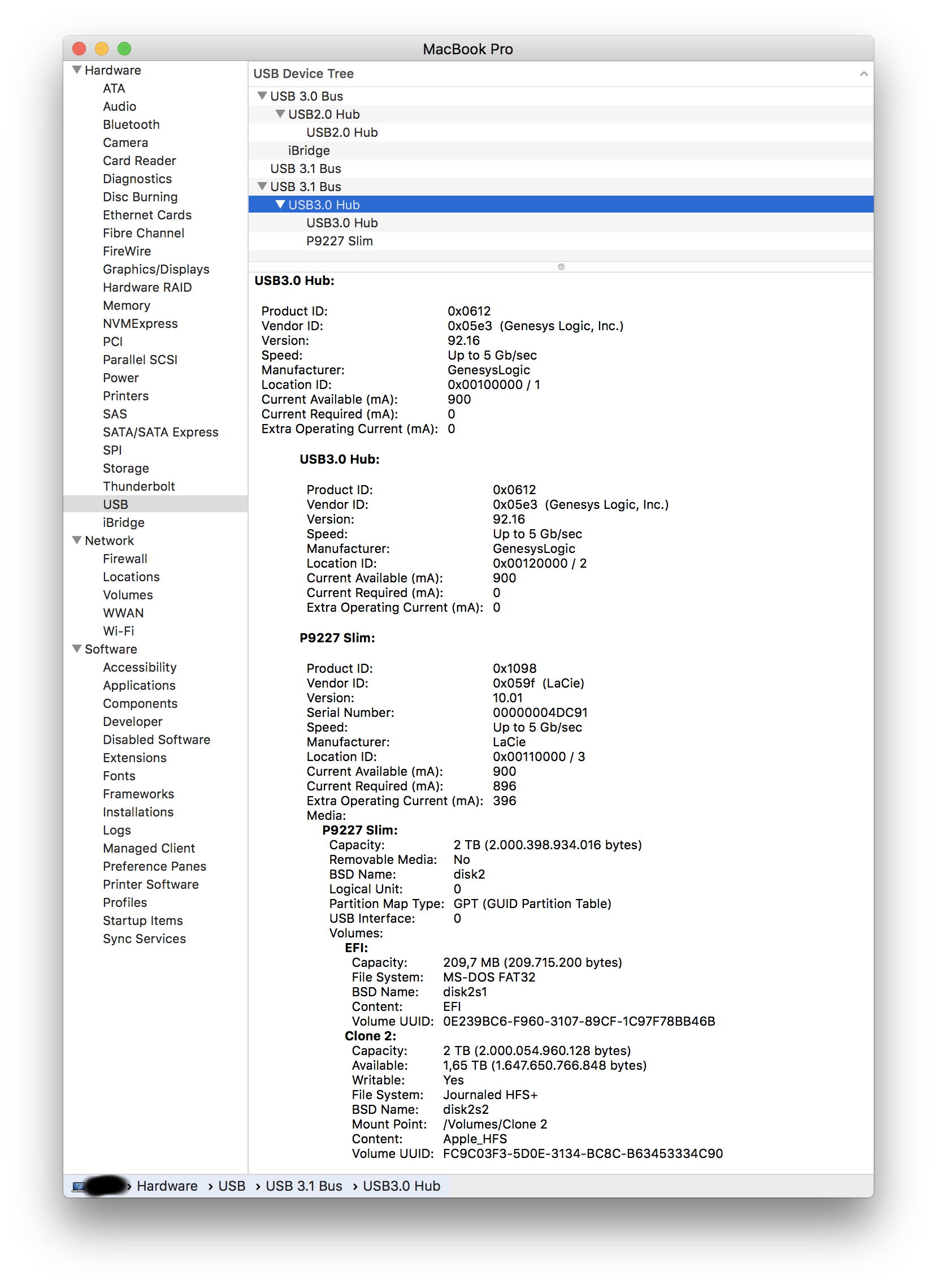Image resolution: width=937 pixels, height=1288 pixels.
Task: Open Storage section
Action: point(126,469)
